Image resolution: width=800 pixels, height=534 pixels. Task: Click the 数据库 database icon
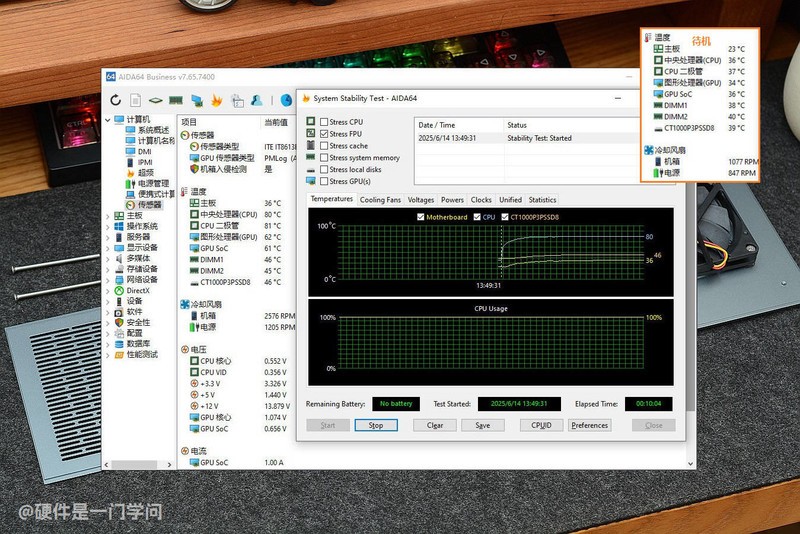pos(119,344)
